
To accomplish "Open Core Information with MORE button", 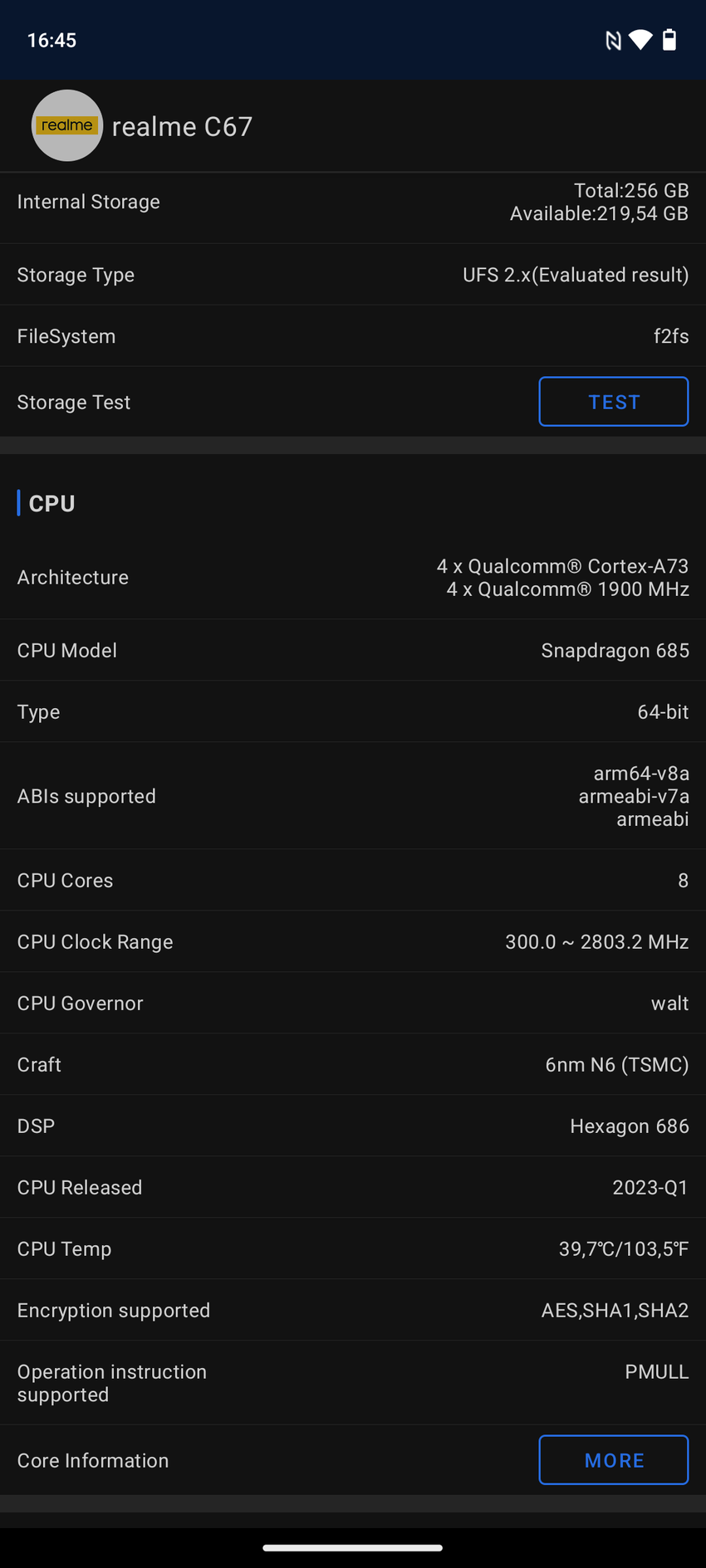I will pos(613,1459).
